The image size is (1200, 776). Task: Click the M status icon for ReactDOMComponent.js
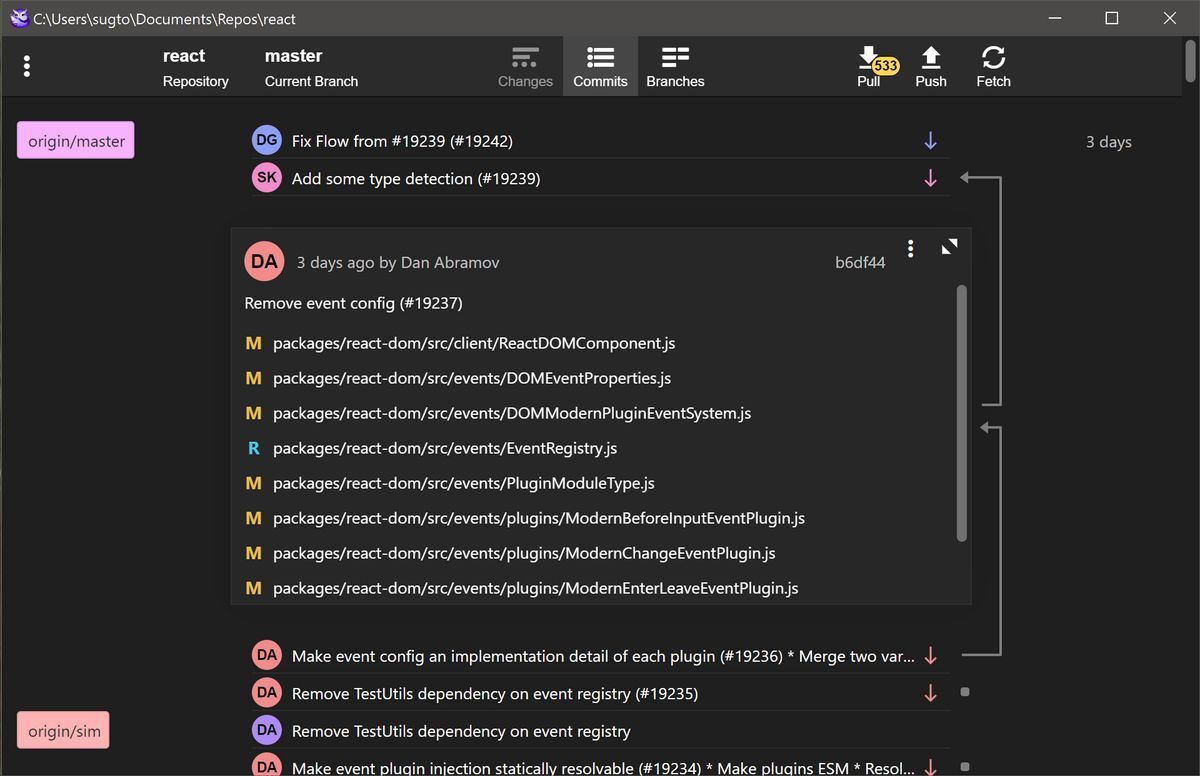pyautogui.click(x=254, y=343)
